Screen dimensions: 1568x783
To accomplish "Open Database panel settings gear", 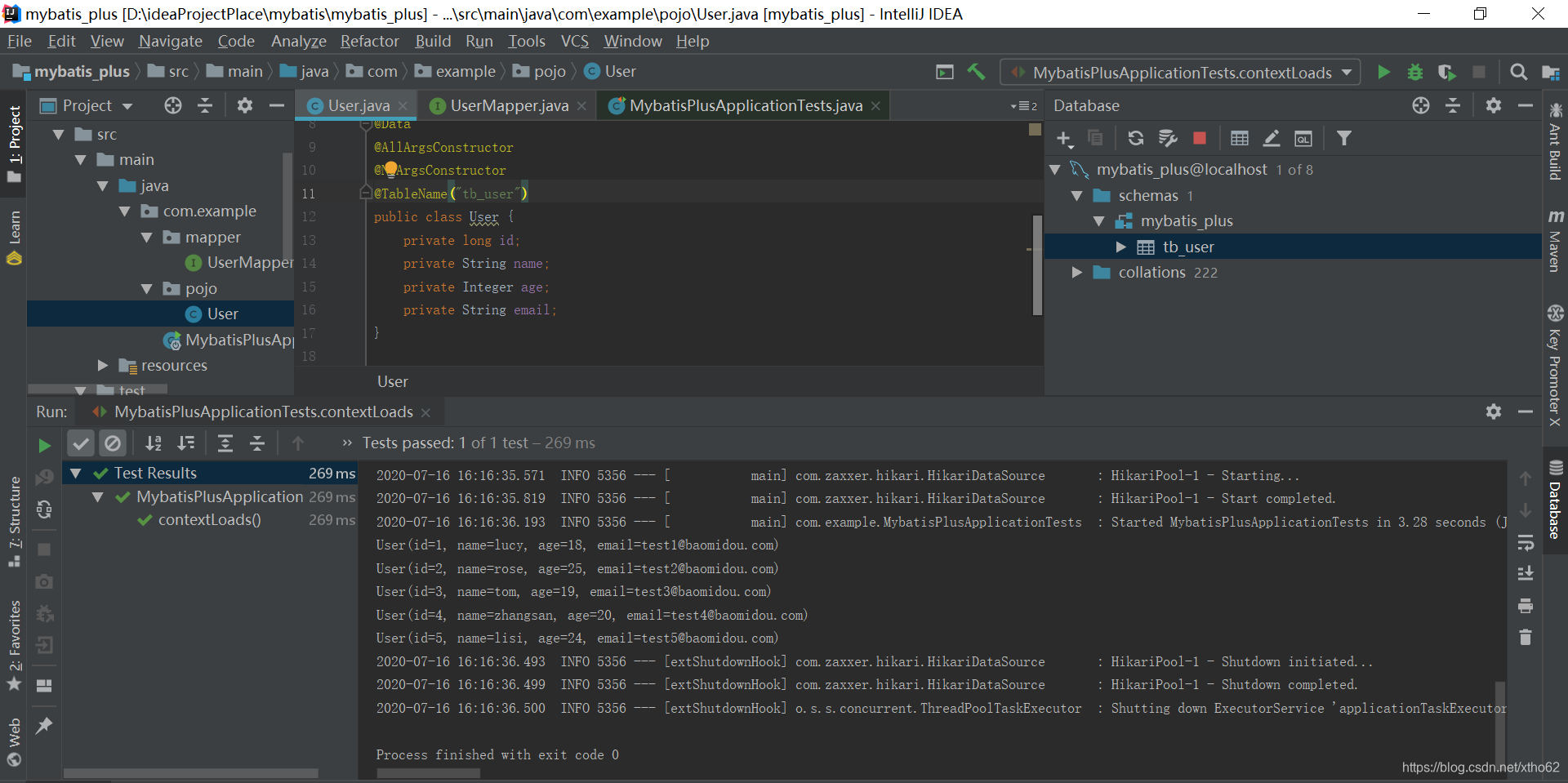I will tap(1493, 105).
